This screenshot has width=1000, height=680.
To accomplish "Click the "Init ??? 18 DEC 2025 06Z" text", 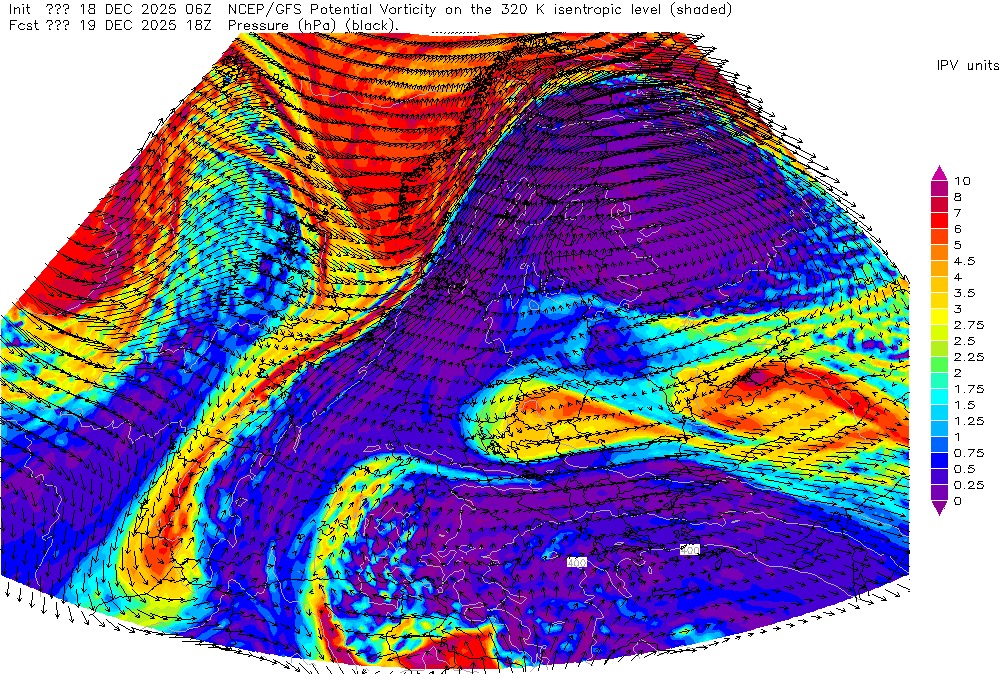I will (108, 9).
